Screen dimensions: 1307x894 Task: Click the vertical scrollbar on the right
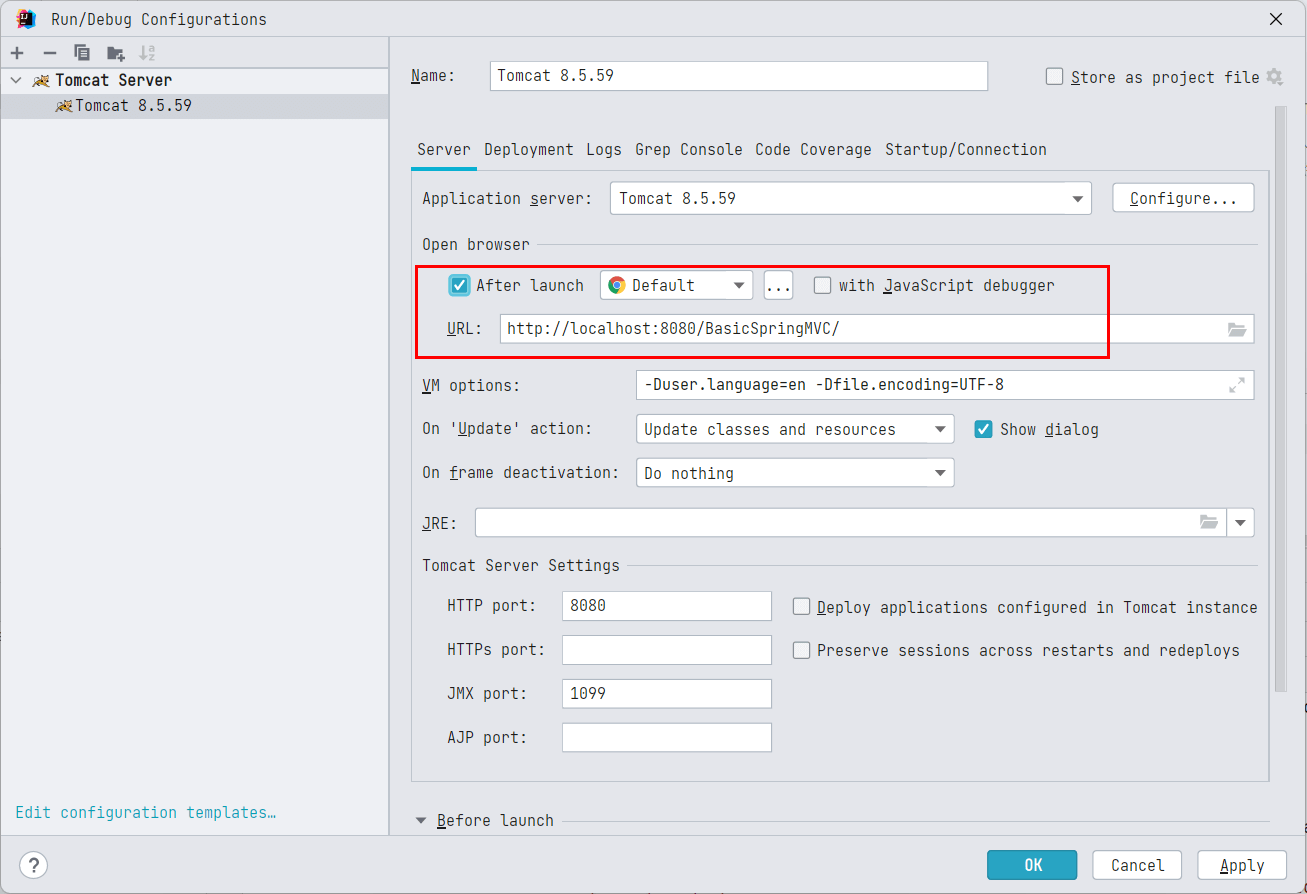click(x=1280, y=400)
